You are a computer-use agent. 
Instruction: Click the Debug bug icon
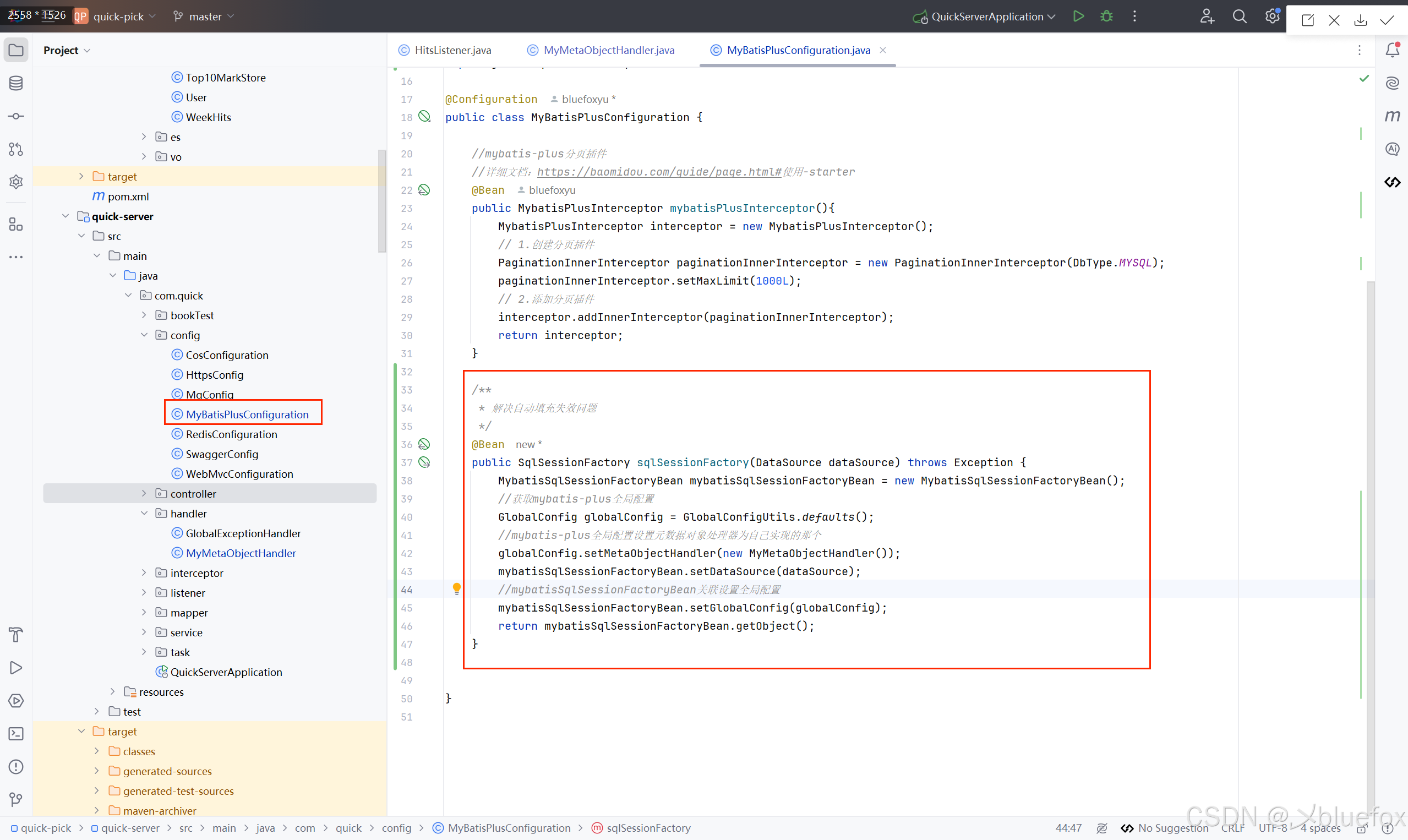click(1106, 17)
